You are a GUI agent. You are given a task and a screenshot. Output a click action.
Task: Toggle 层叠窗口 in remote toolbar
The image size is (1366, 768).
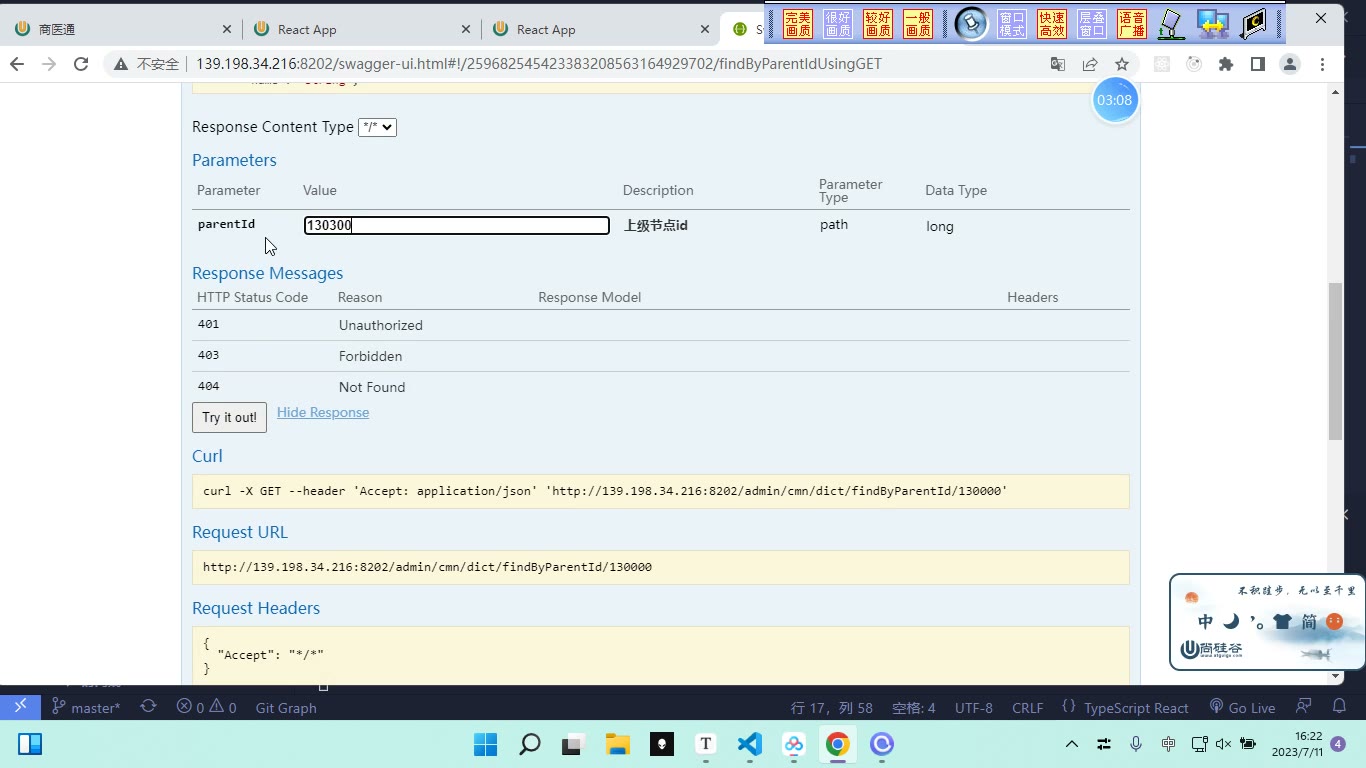pos(1092,24)
